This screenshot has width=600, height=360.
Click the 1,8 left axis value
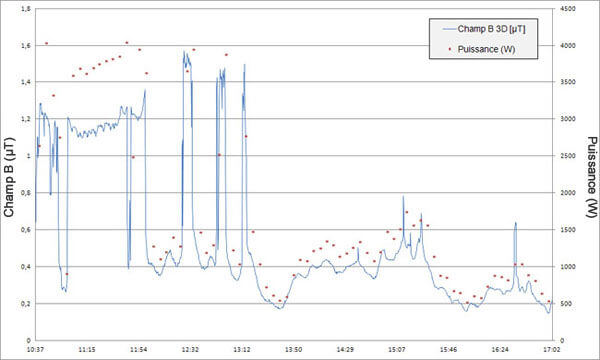pos(26,8)
